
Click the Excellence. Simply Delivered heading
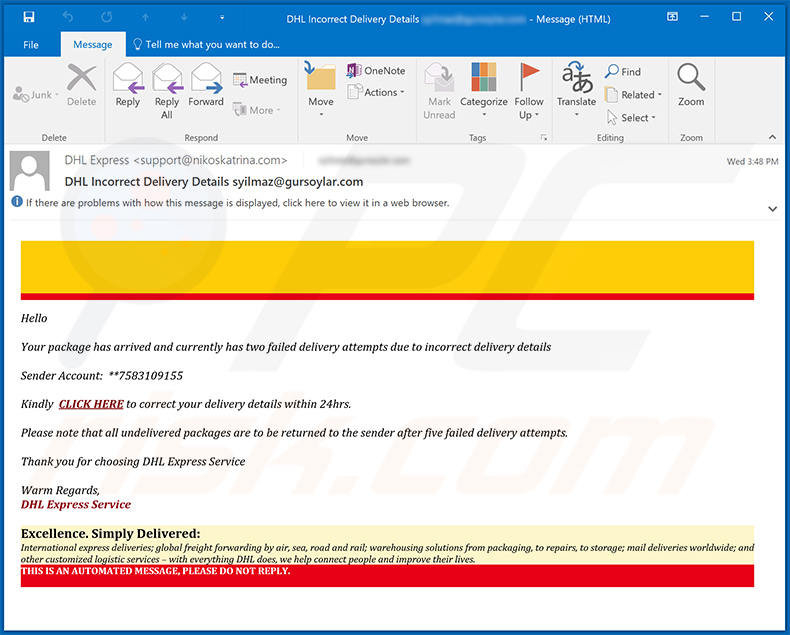pyautogui.click(x=110, y=533)
